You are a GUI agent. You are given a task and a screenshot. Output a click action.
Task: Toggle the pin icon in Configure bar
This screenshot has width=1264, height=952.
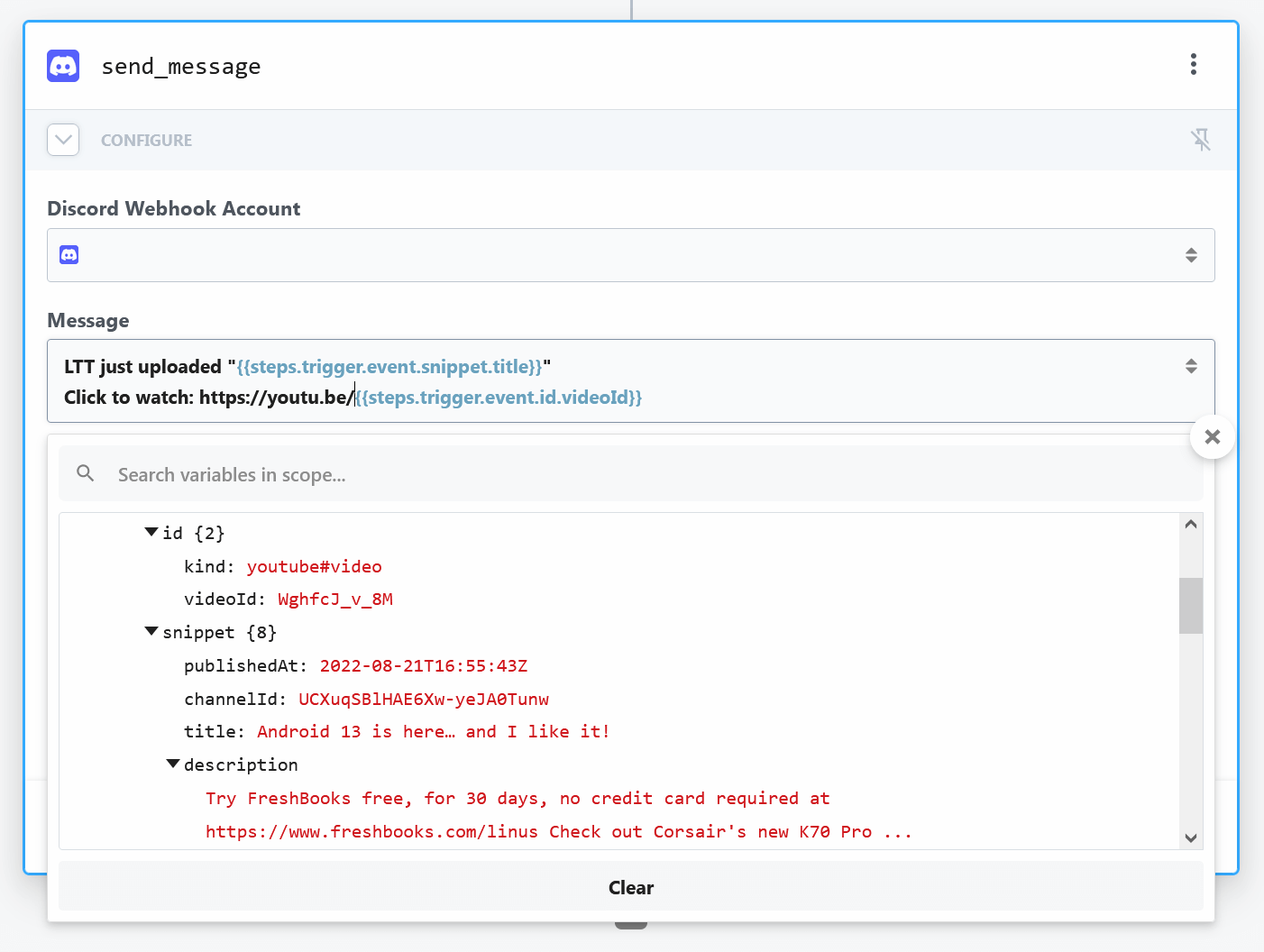(1200, 140)
